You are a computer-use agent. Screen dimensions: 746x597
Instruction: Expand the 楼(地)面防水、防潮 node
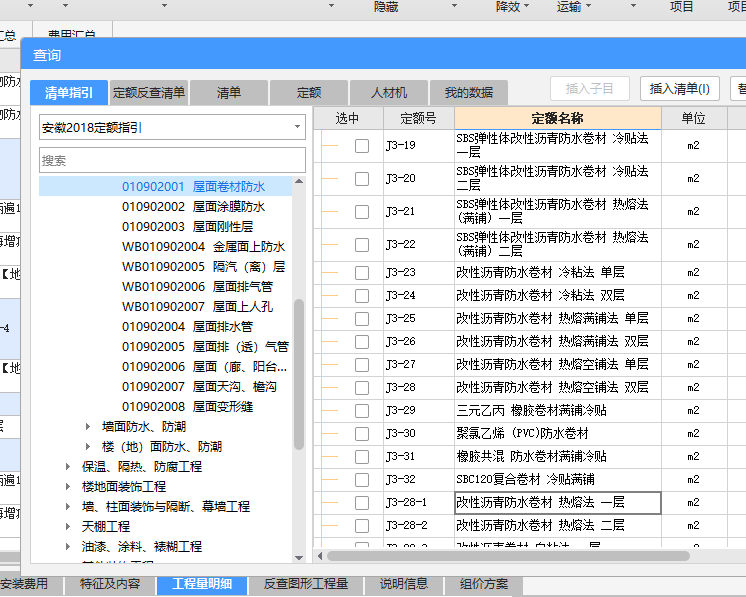[x=88, y=447]
